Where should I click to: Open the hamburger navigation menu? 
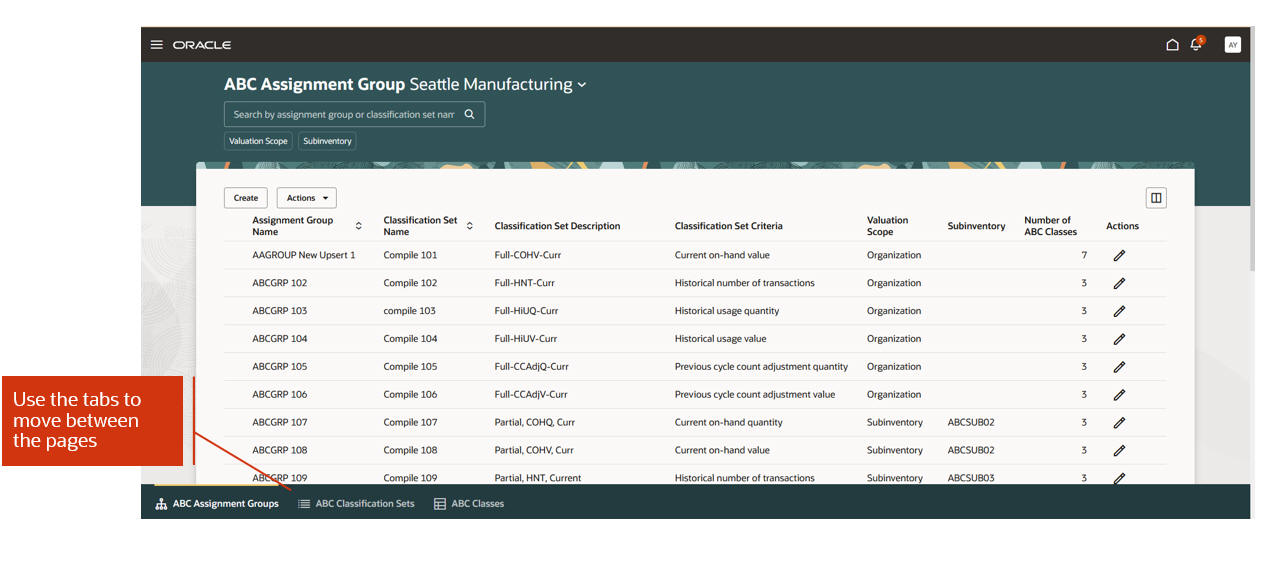pyautogui.click(x=157, y=45)
